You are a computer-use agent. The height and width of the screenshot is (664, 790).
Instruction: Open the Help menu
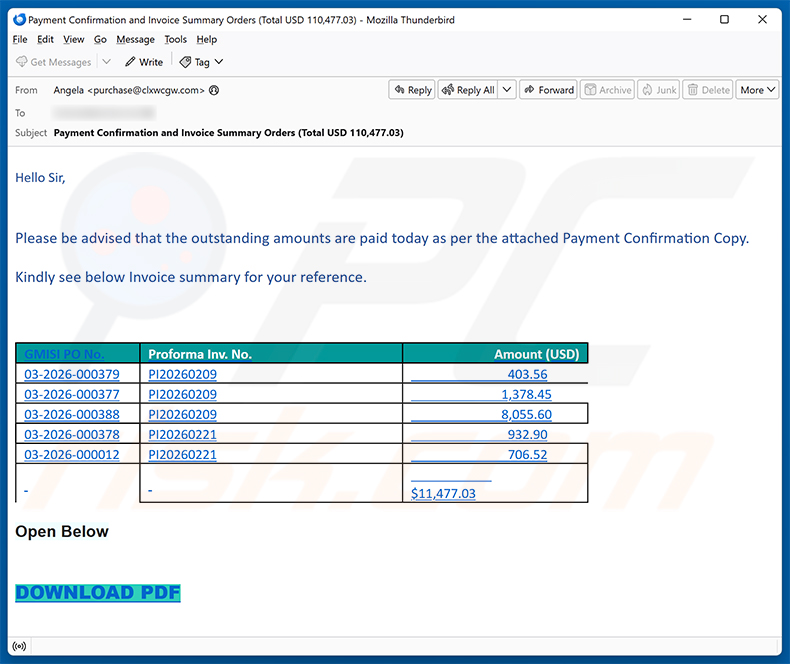(x=207, y=39)
